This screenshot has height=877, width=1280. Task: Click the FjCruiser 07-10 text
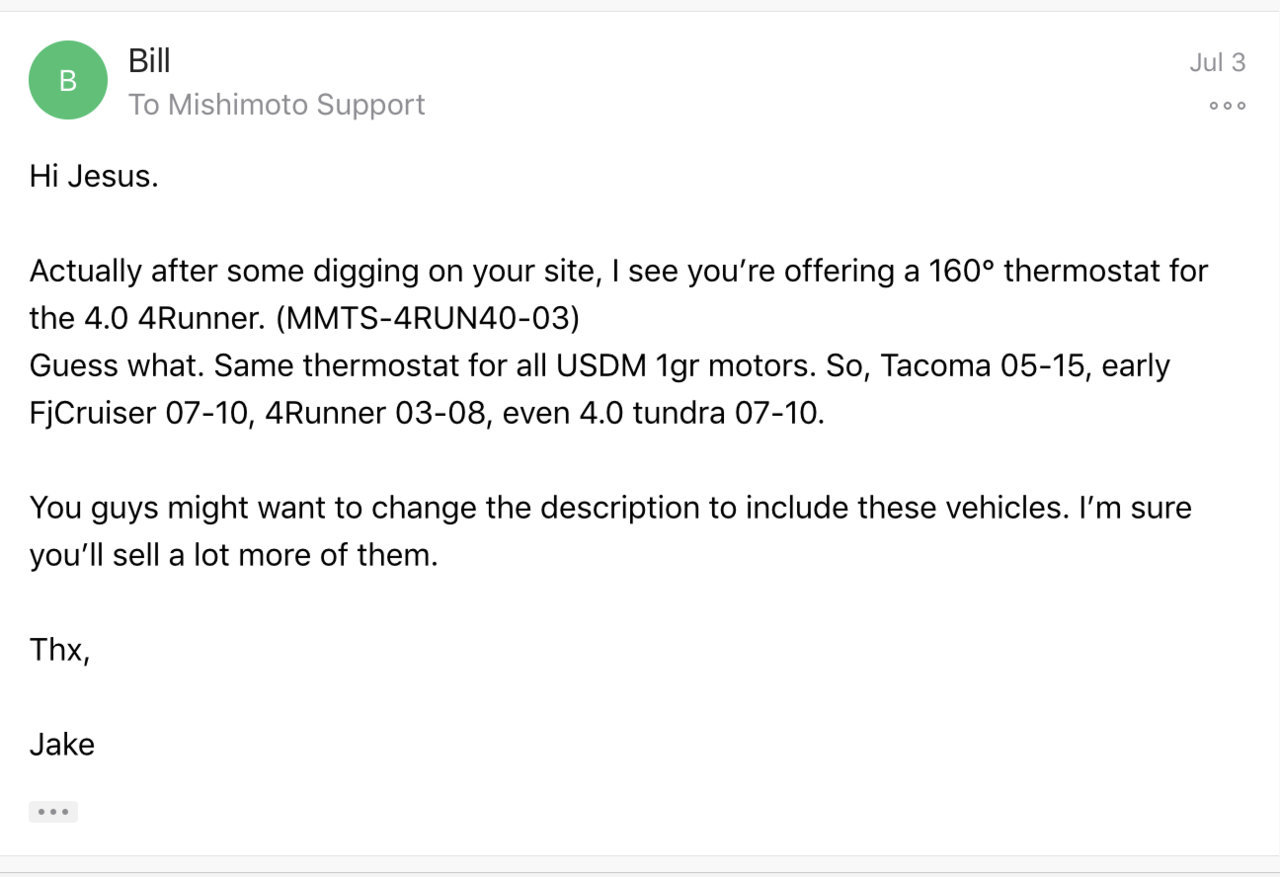(138, 413)
